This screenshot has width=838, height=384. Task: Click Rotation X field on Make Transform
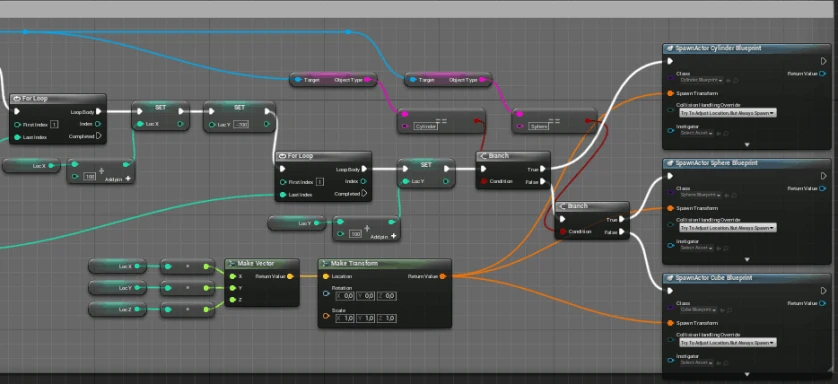[x=345, y=296]
